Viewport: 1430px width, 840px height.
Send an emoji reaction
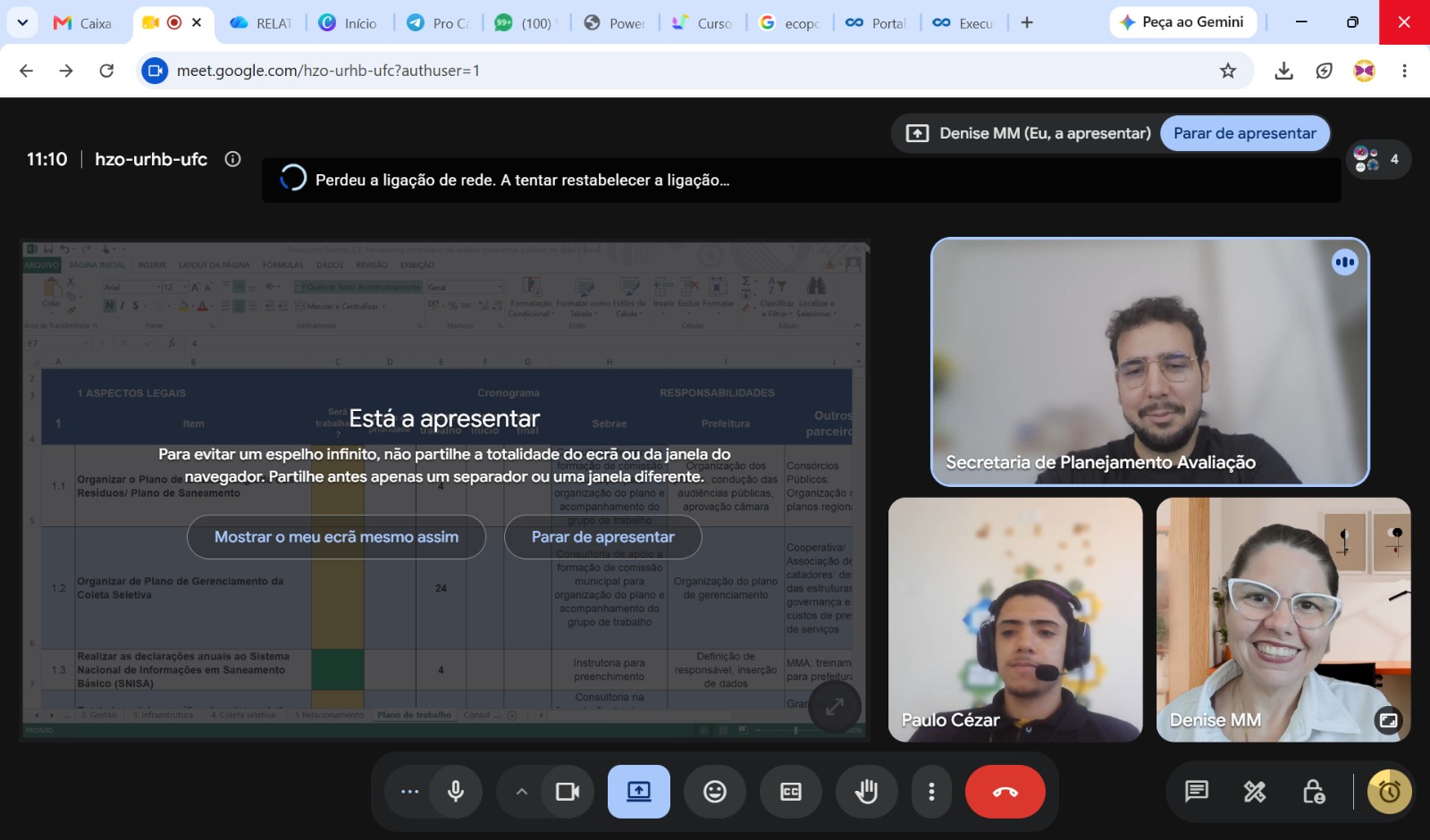(715, 792)
